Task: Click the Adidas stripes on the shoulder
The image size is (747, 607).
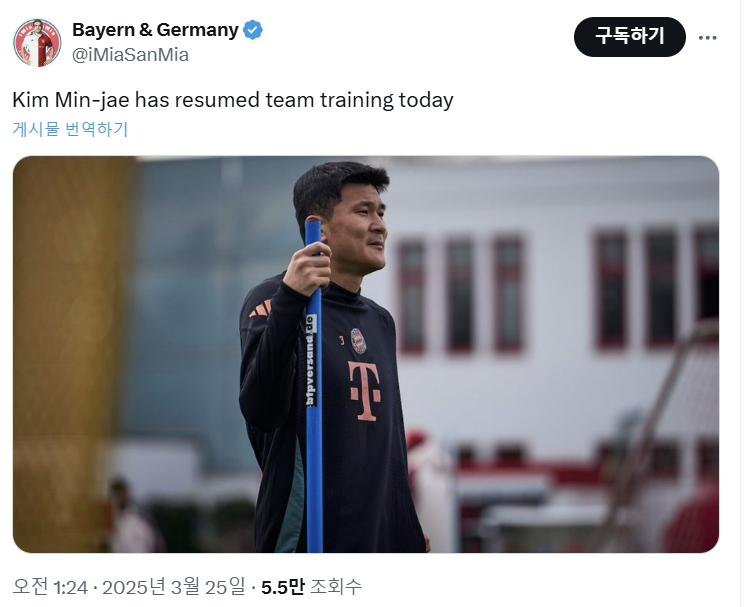Action: click(260, 309)
